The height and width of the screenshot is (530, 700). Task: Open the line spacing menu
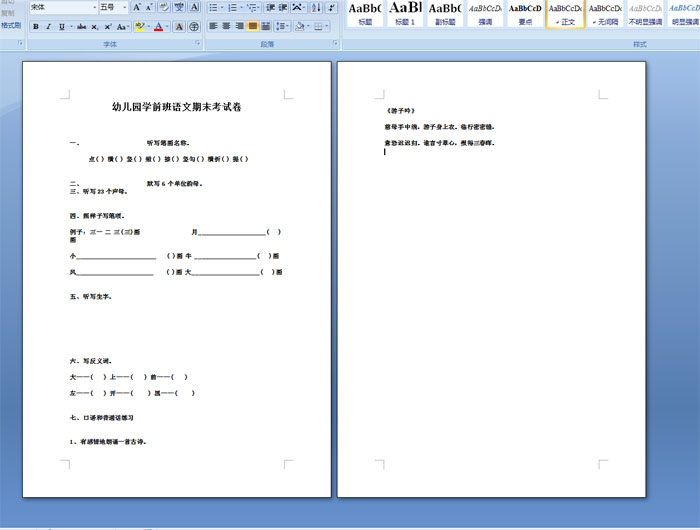tap(282, 27)
